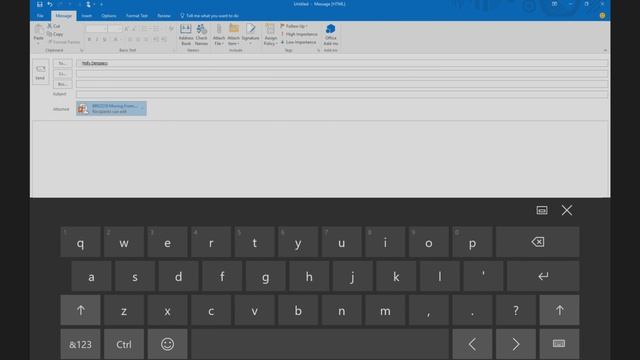Select the Message ribbon tab
This screenshot has height=360, width=640.
click(x=63, y=16)
